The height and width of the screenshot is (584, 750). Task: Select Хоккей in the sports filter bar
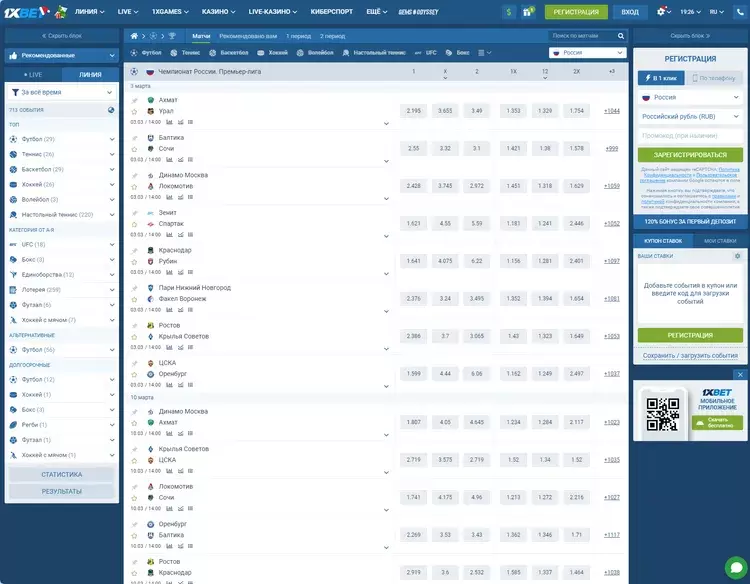tap(272, 53)
